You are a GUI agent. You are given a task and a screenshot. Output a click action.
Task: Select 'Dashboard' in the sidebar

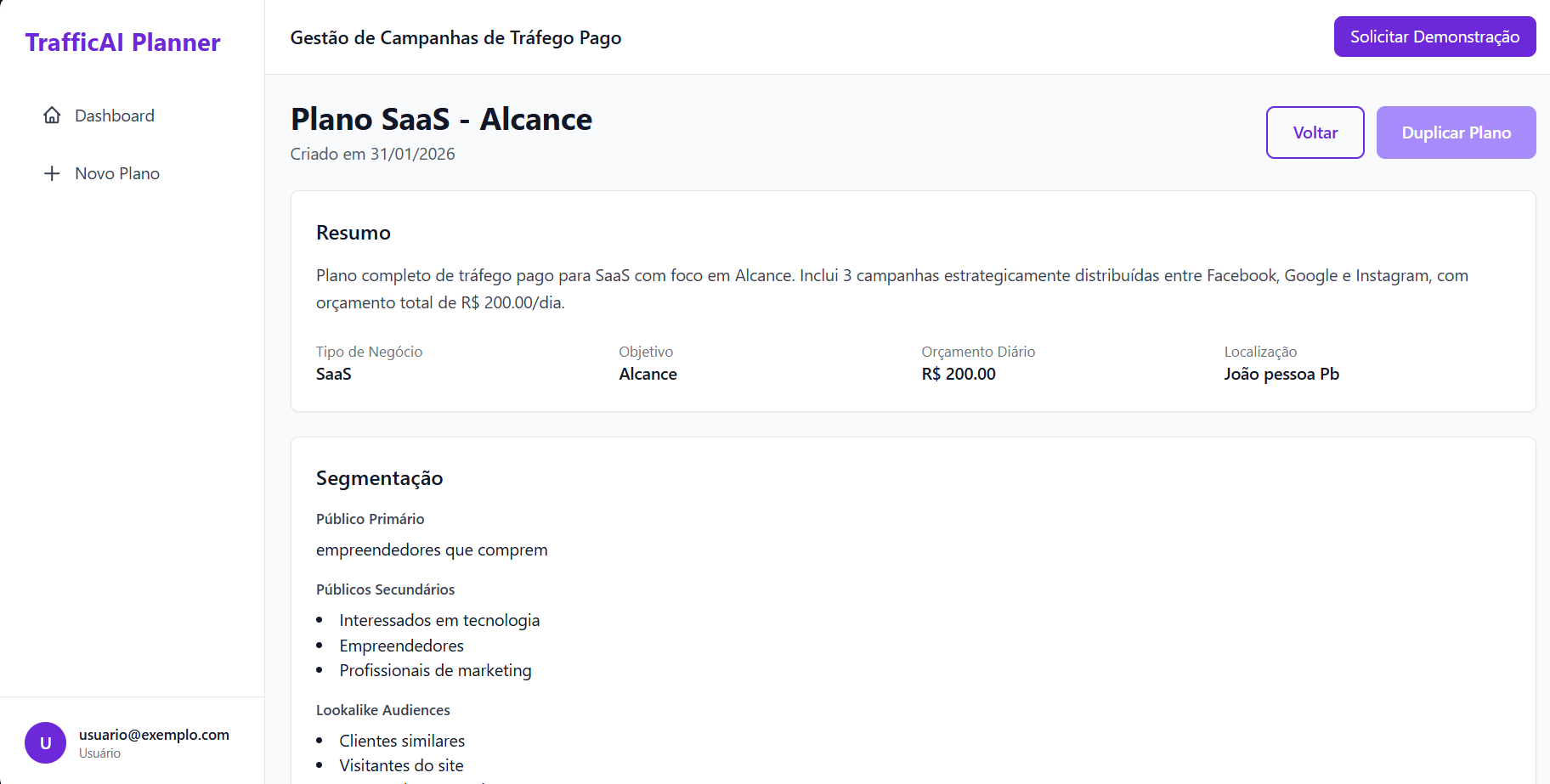click(x=116, y=115)
